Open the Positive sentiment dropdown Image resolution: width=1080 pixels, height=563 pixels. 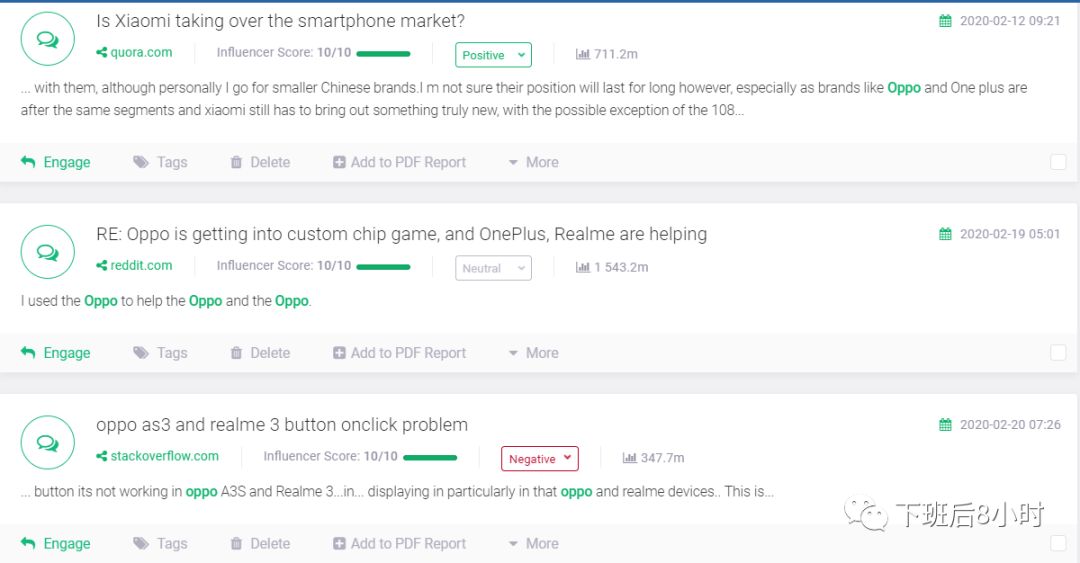(x=493, y=55)
